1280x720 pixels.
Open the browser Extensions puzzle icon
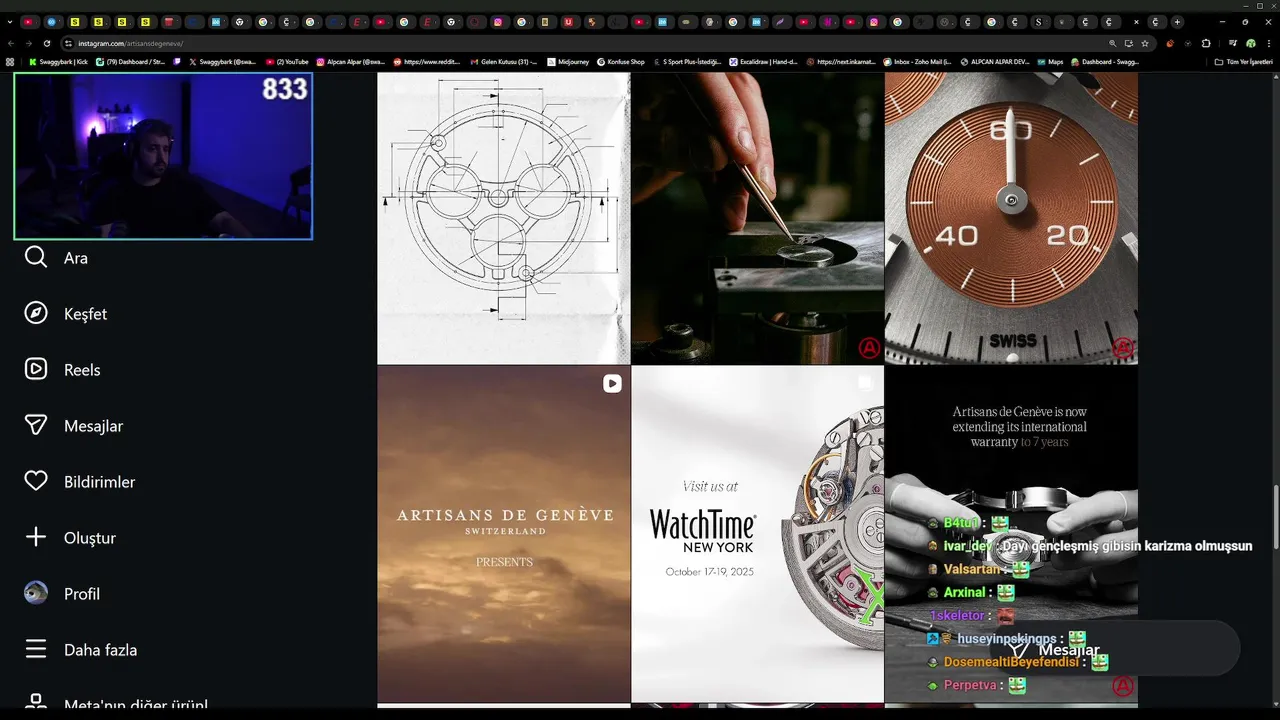pos(1206,44)
